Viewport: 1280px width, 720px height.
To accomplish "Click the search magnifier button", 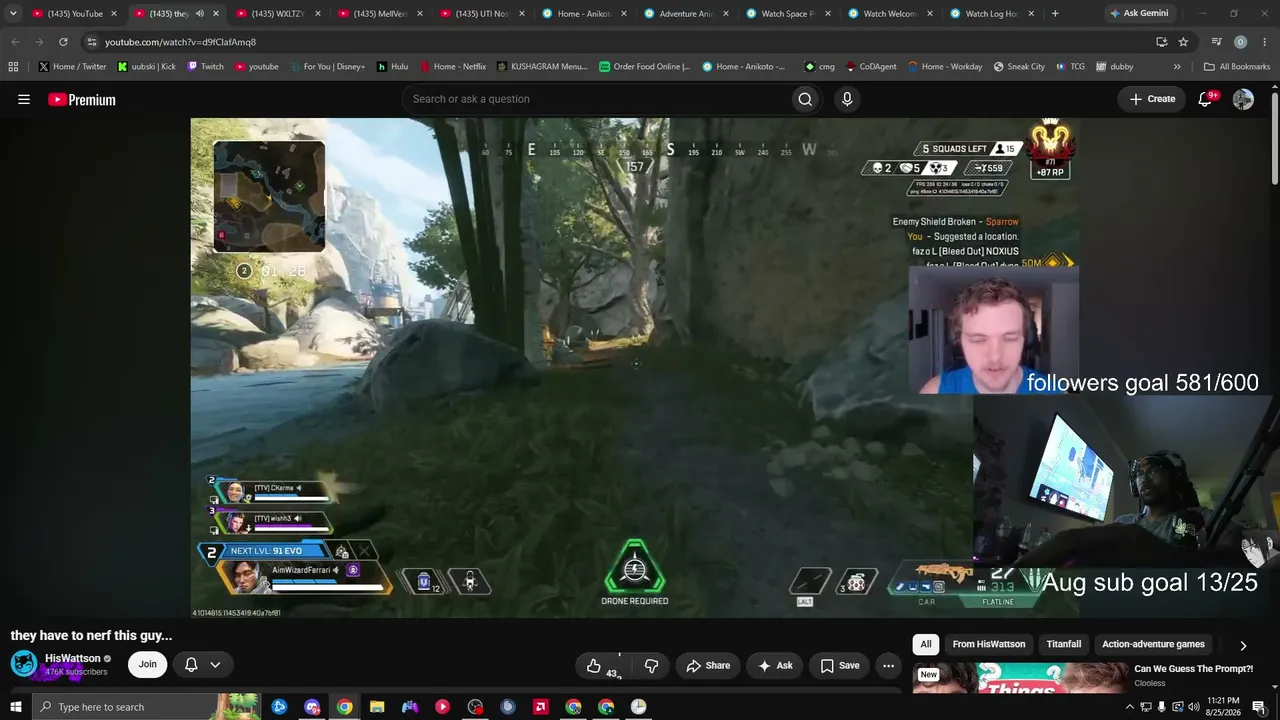I will (805, 99).
